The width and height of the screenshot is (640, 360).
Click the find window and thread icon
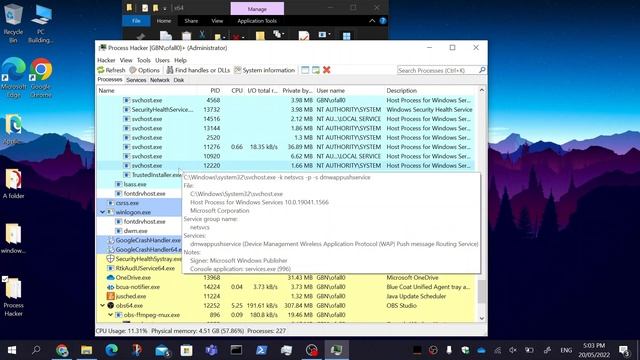pos(316,70)
